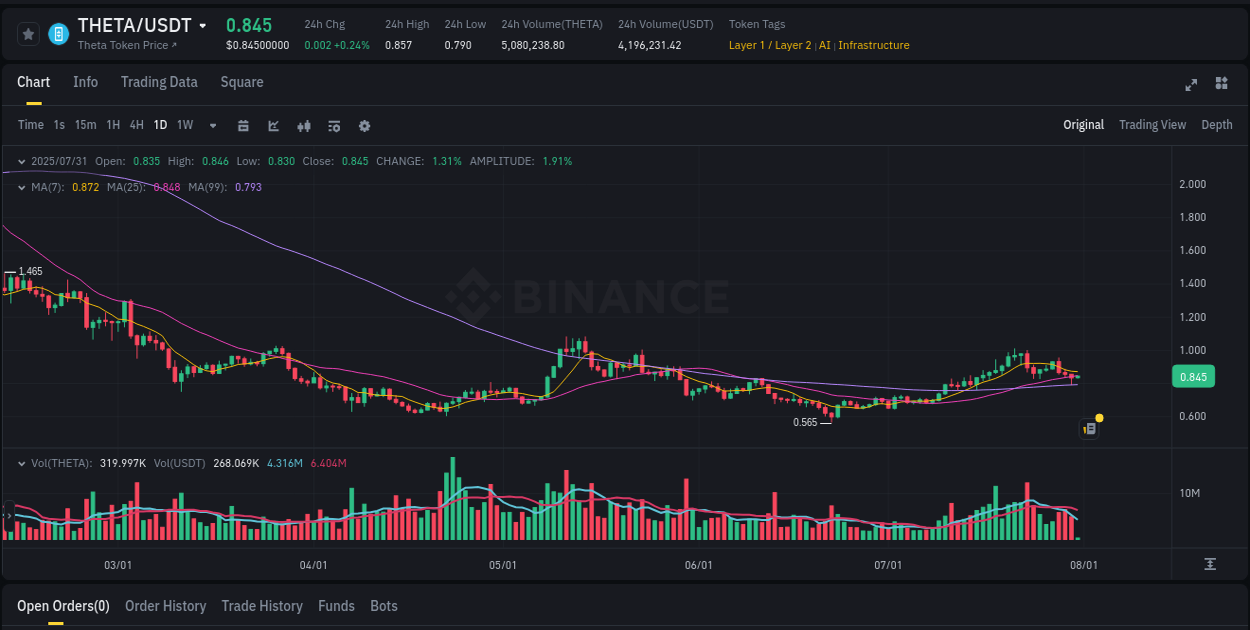Toggle the favorite star for THETA/USDT
1250x630 pixels.
click(x=28, y=33)
